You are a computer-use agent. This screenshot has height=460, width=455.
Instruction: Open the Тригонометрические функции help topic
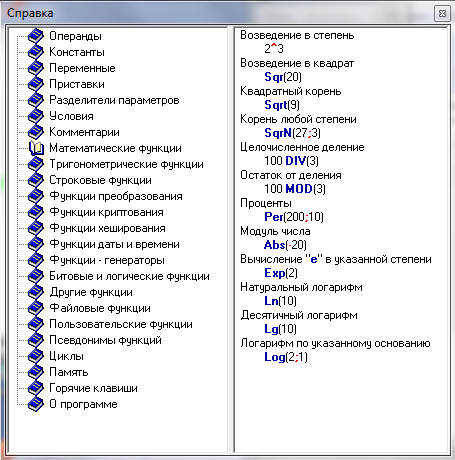point(126,164)
